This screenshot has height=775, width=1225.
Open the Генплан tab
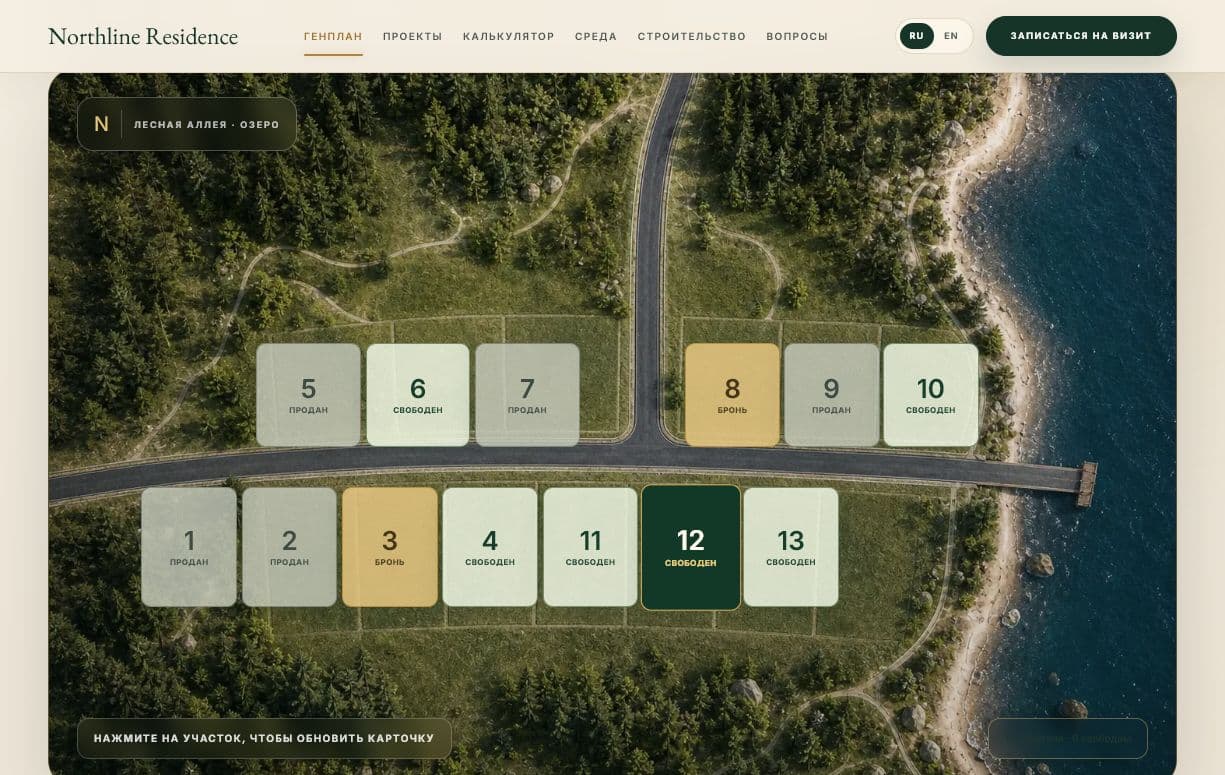333,36
